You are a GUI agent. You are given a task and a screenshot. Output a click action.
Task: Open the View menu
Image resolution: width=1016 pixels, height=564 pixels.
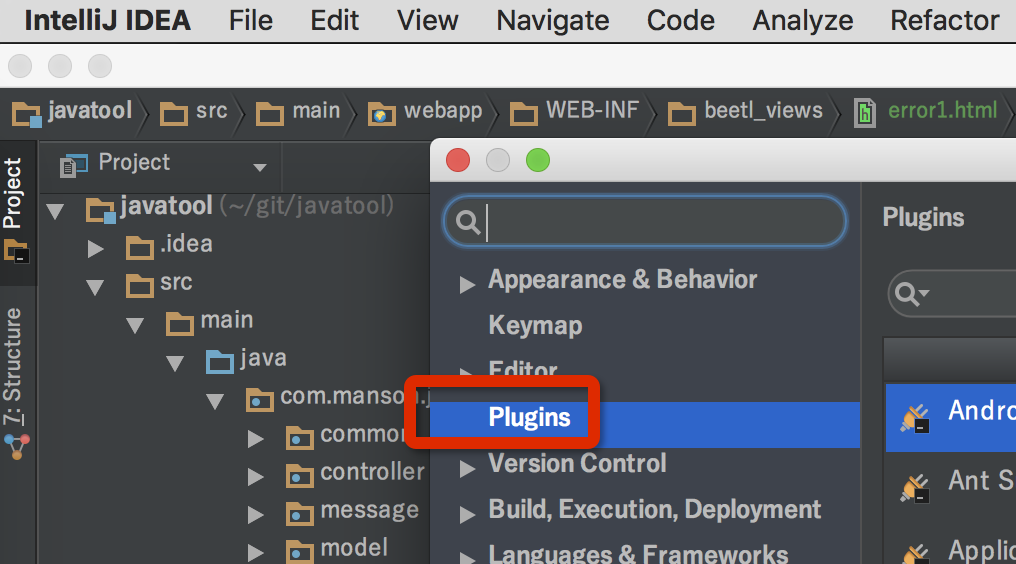pos(428,20)
